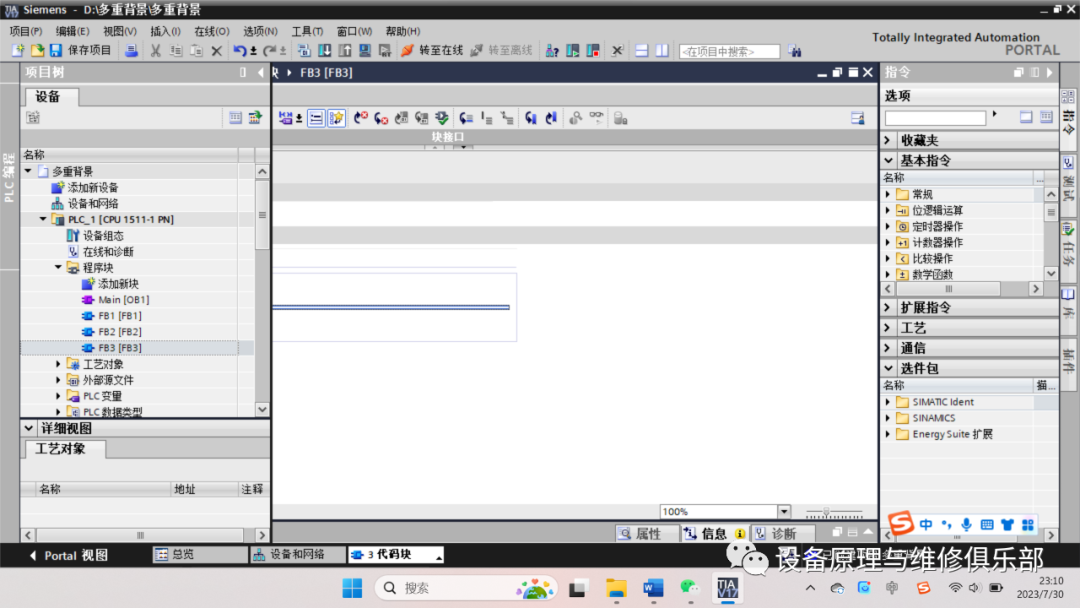Screen dimensions: 1080x608
Task: Select FB1 [FB1] block
Action: 120,315
